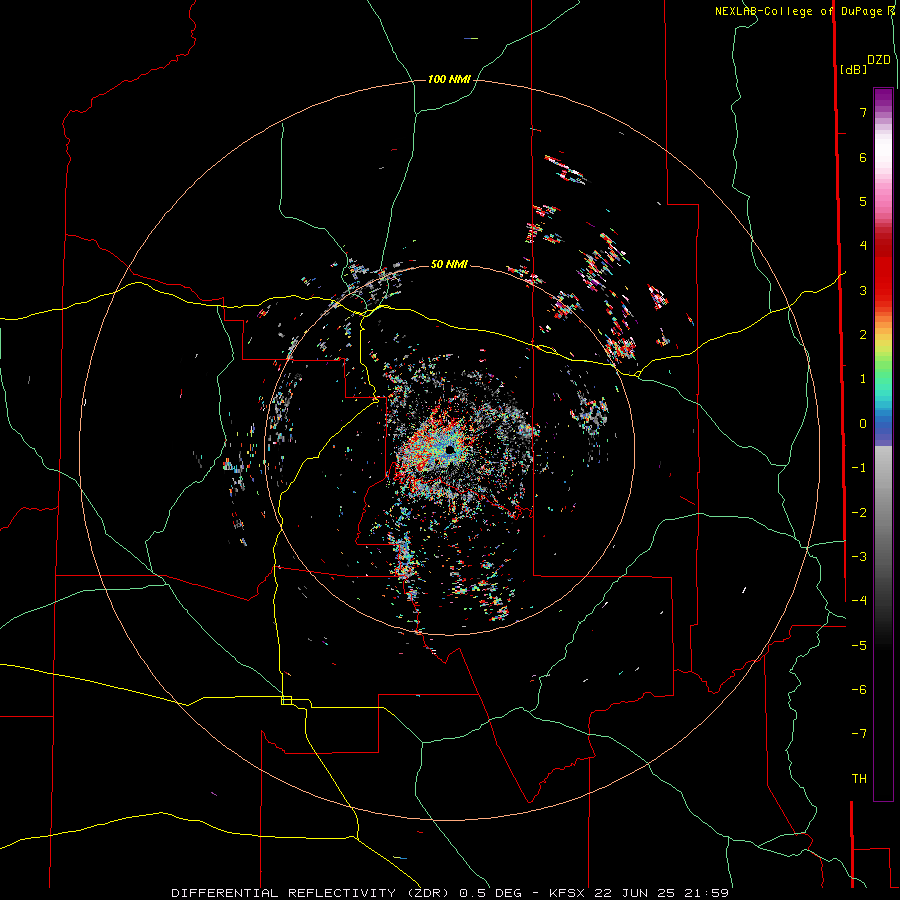The width and height of the screenshot is (900, 900).
Task: Click the -5 dB tick on the color scale
Action: [x=859, y=646]
